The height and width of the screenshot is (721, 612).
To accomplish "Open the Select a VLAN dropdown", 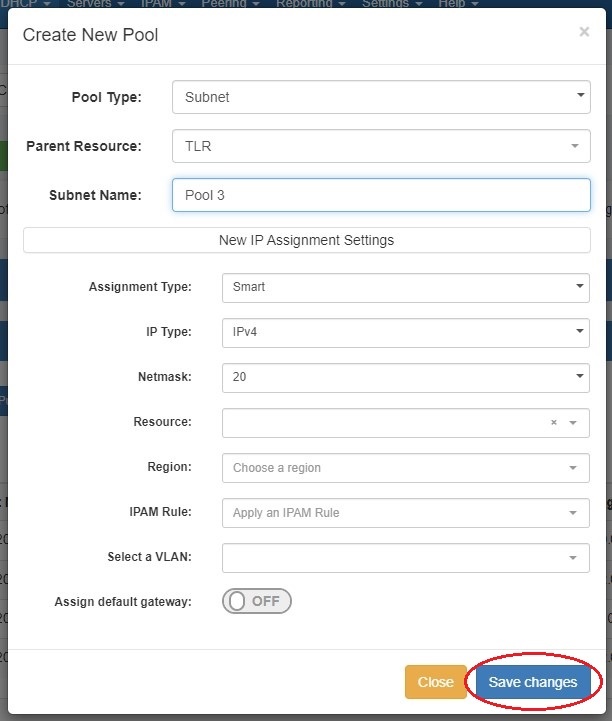I will tap(405, 558).
